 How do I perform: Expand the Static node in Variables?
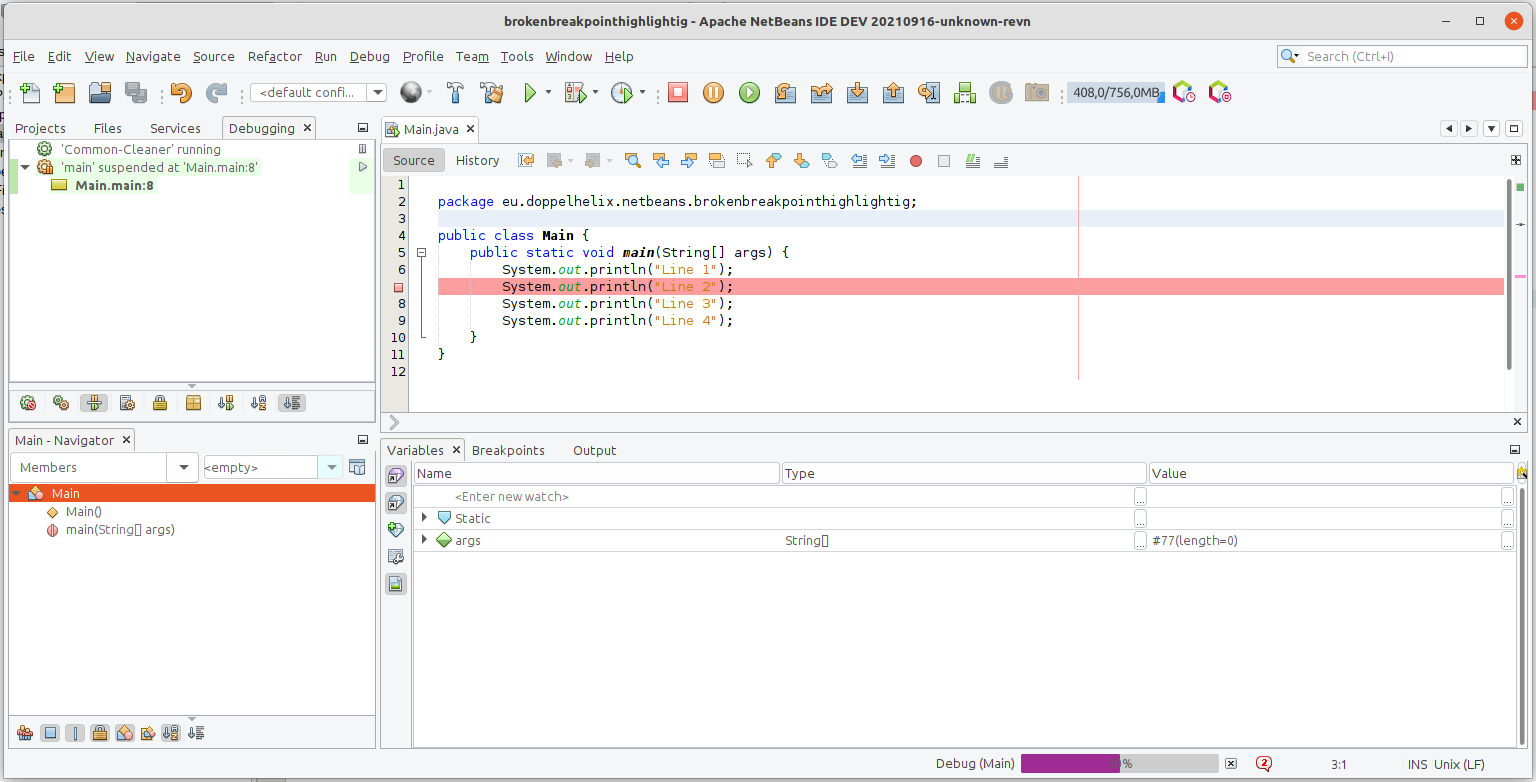coord(425,518)
